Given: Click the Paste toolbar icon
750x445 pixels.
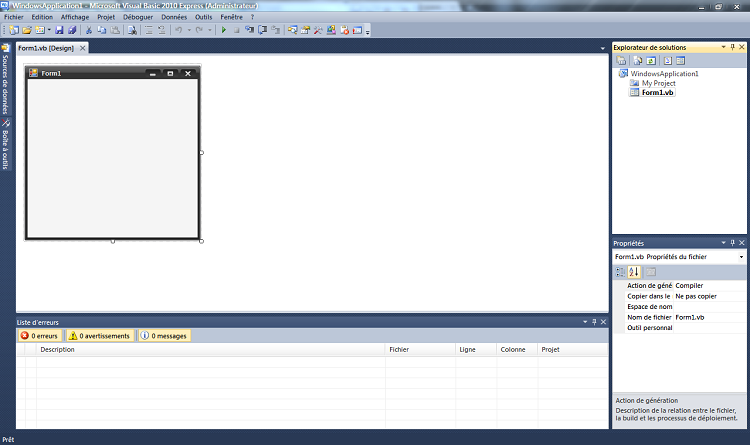Looking at the screenshot, I should [x=115, y=30].
